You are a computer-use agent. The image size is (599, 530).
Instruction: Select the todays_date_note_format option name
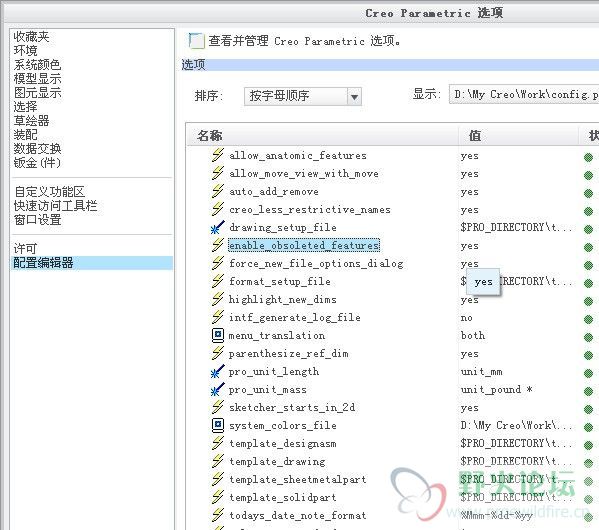(x=298, y=515)
